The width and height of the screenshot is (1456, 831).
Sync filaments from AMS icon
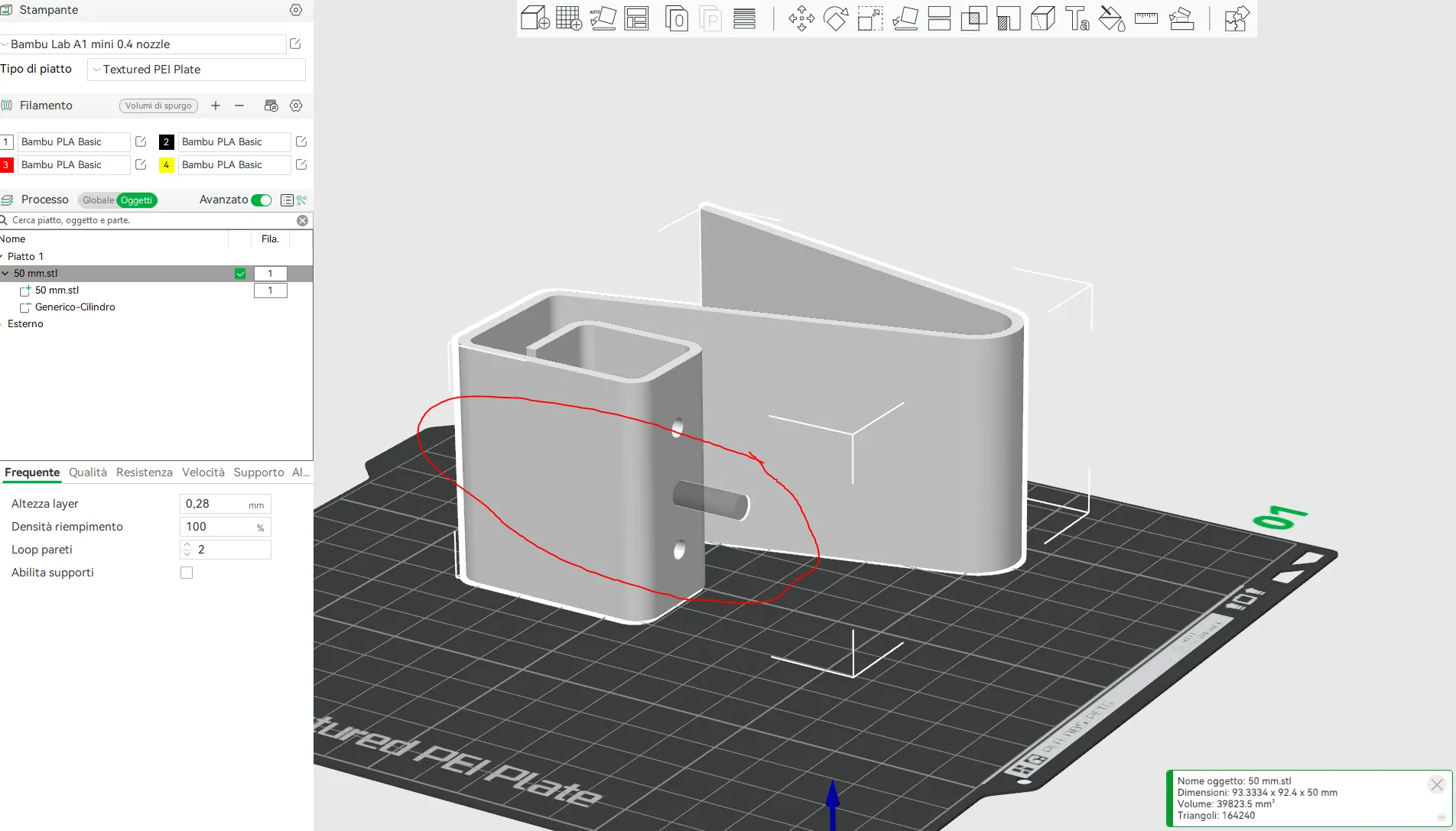(271, 105)
